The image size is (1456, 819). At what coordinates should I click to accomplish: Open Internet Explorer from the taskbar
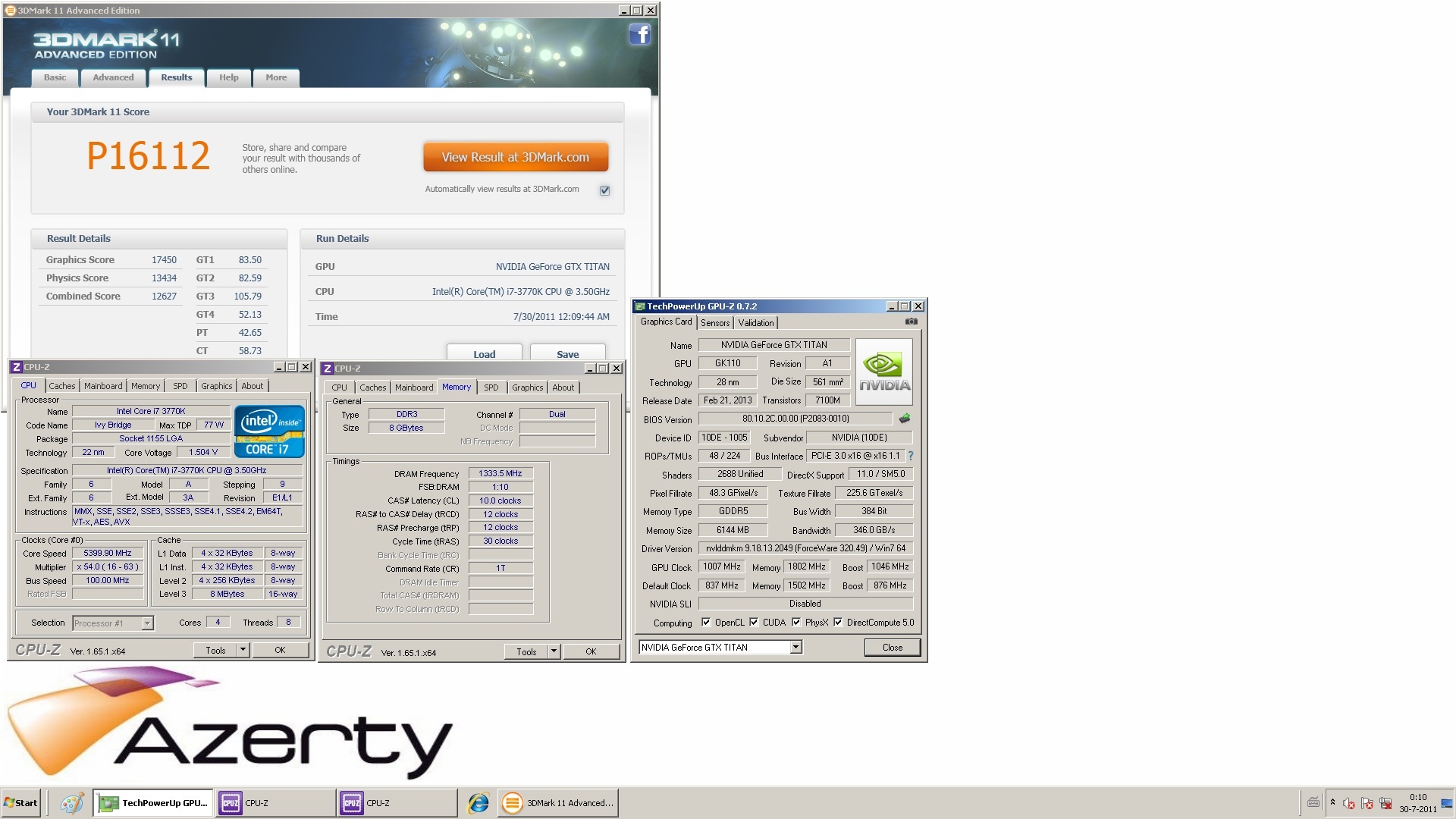pyautogui.click(x=478, y=803)
